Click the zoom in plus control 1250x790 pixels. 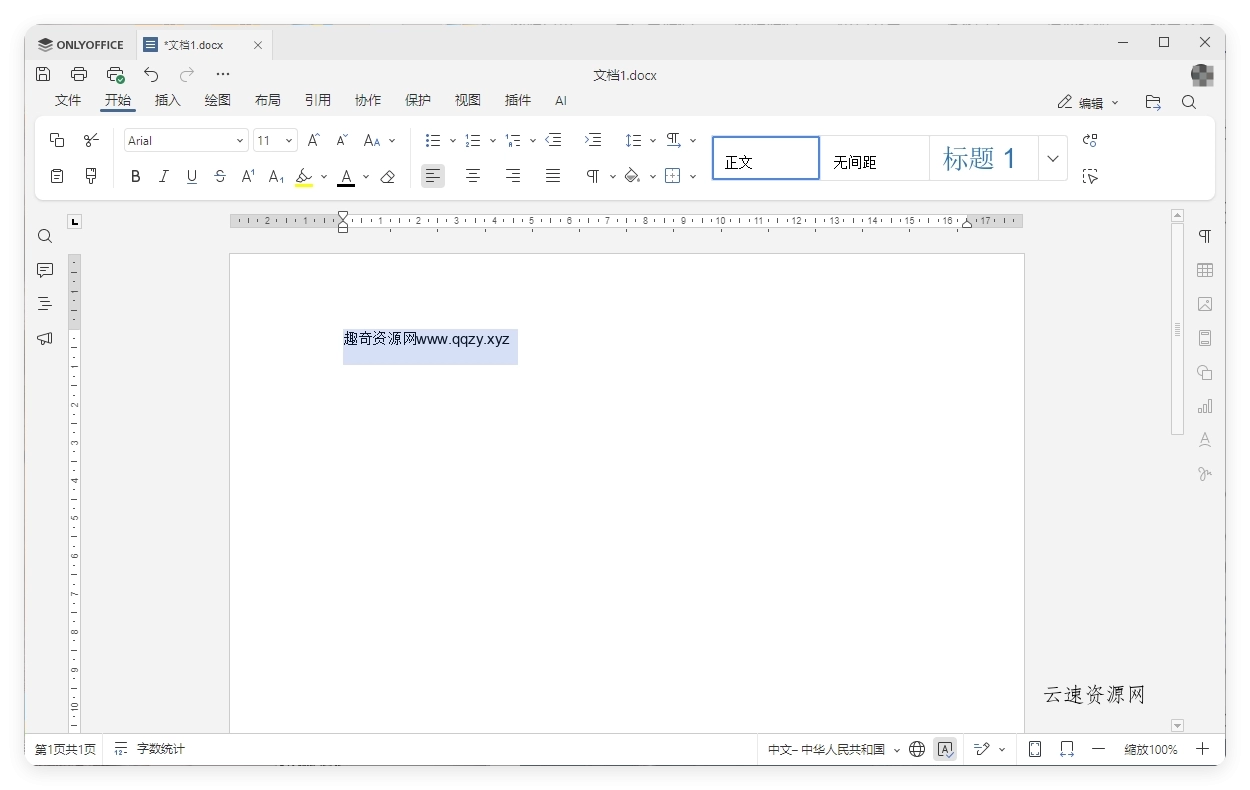point(1203,748)
